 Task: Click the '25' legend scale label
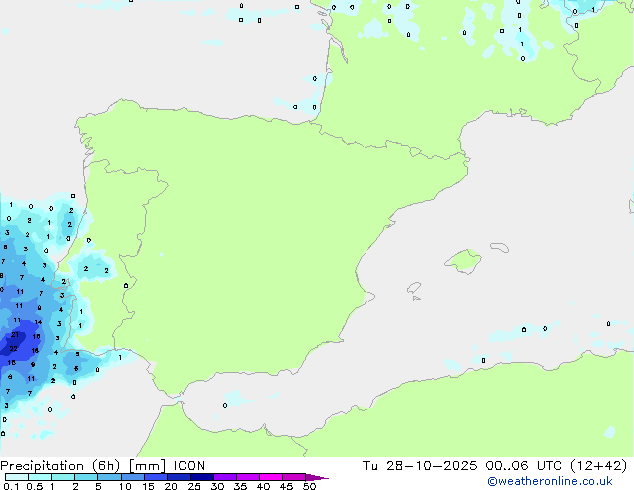point(194,486)
